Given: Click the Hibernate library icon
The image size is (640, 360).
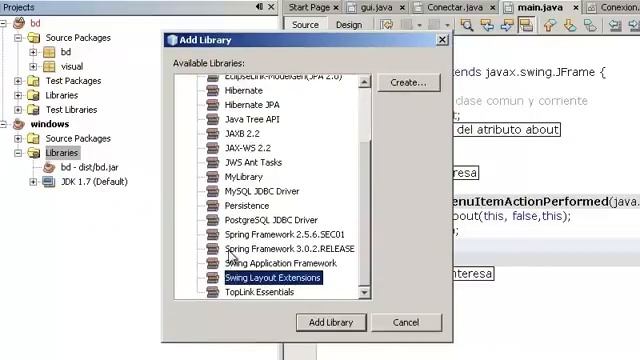Looking at the screenshot, I should 213,91.
